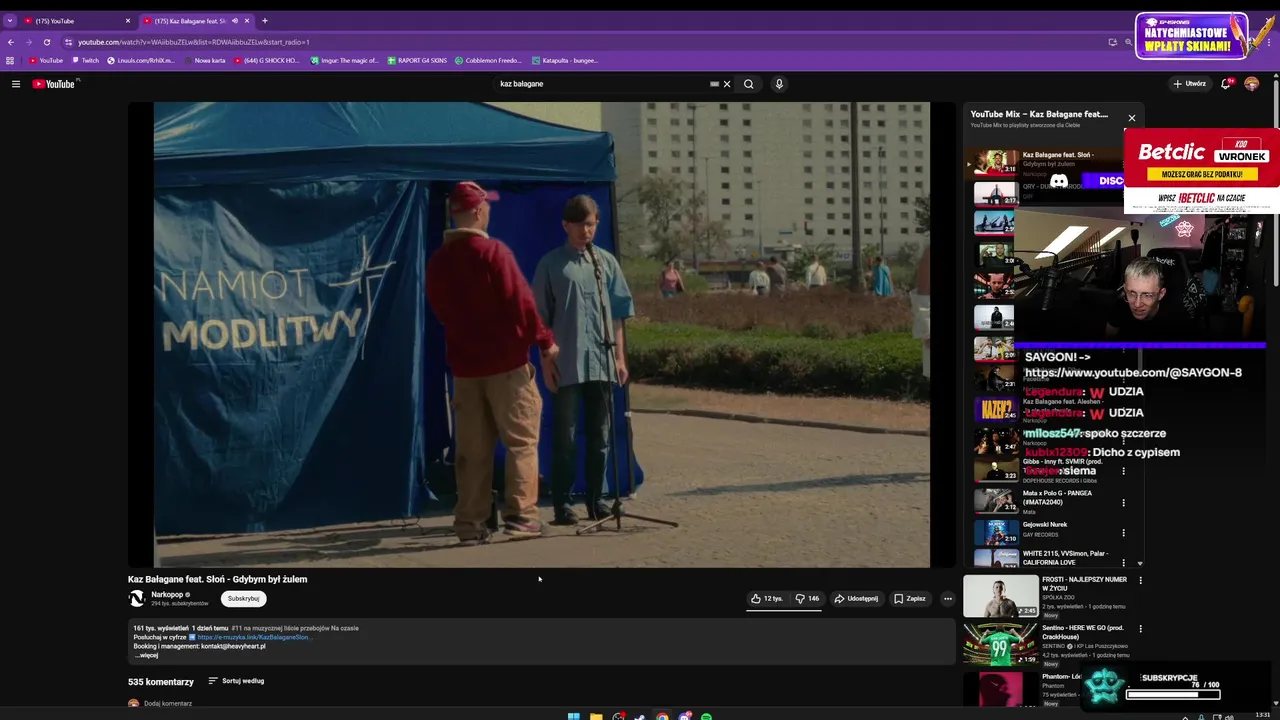The width and height of the screenshot is (1280, 720).
Task: Open options for FROSTI recommended video
Action: click(1140, 580)
